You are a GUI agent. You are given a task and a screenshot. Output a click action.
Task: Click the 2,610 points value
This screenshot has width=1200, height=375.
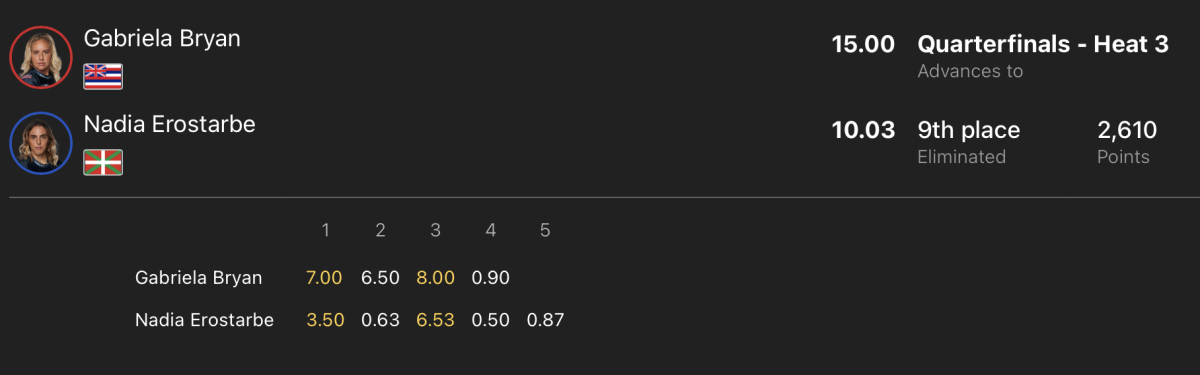pos(1127,130)
